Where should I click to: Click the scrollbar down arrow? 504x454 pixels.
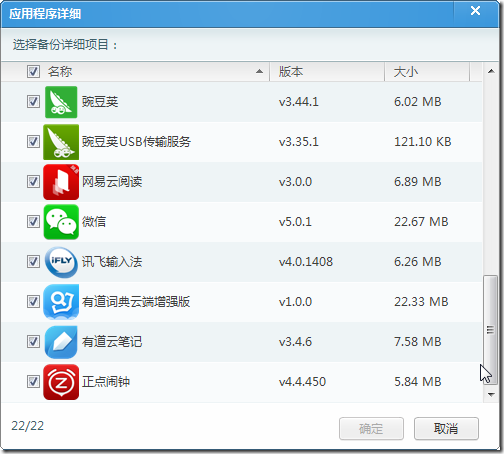pyautogui.click(x=491, y=395)
